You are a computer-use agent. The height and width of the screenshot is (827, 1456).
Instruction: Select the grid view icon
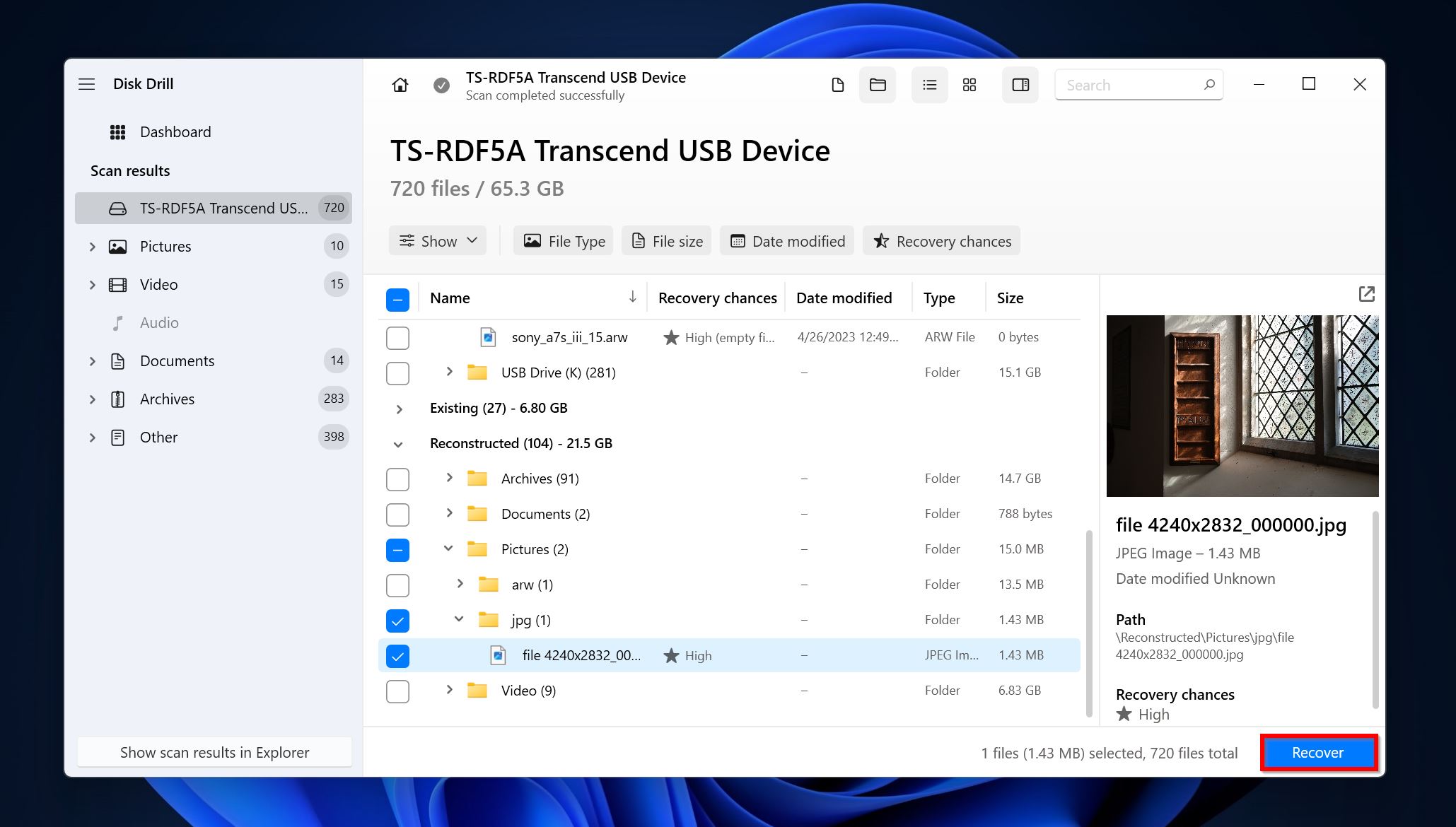click(x=969, y=84)
